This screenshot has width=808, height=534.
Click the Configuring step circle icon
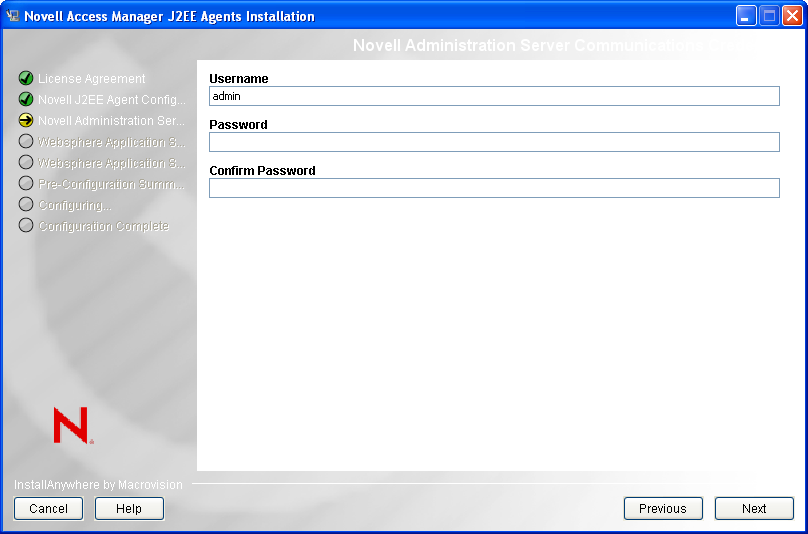[x=26, y=204]
